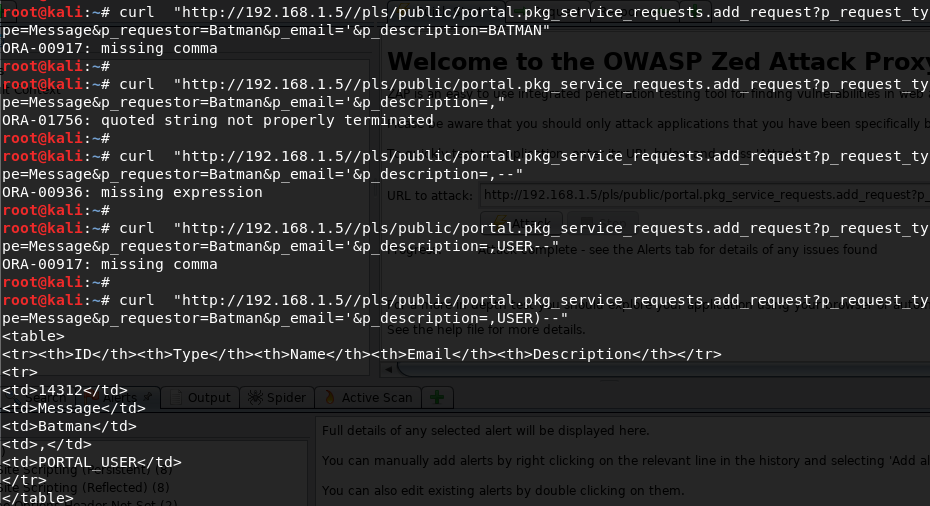930x506 pixels.
Task: Click the '<td>14312</td>' line in terminal
Action: [65, 390]
